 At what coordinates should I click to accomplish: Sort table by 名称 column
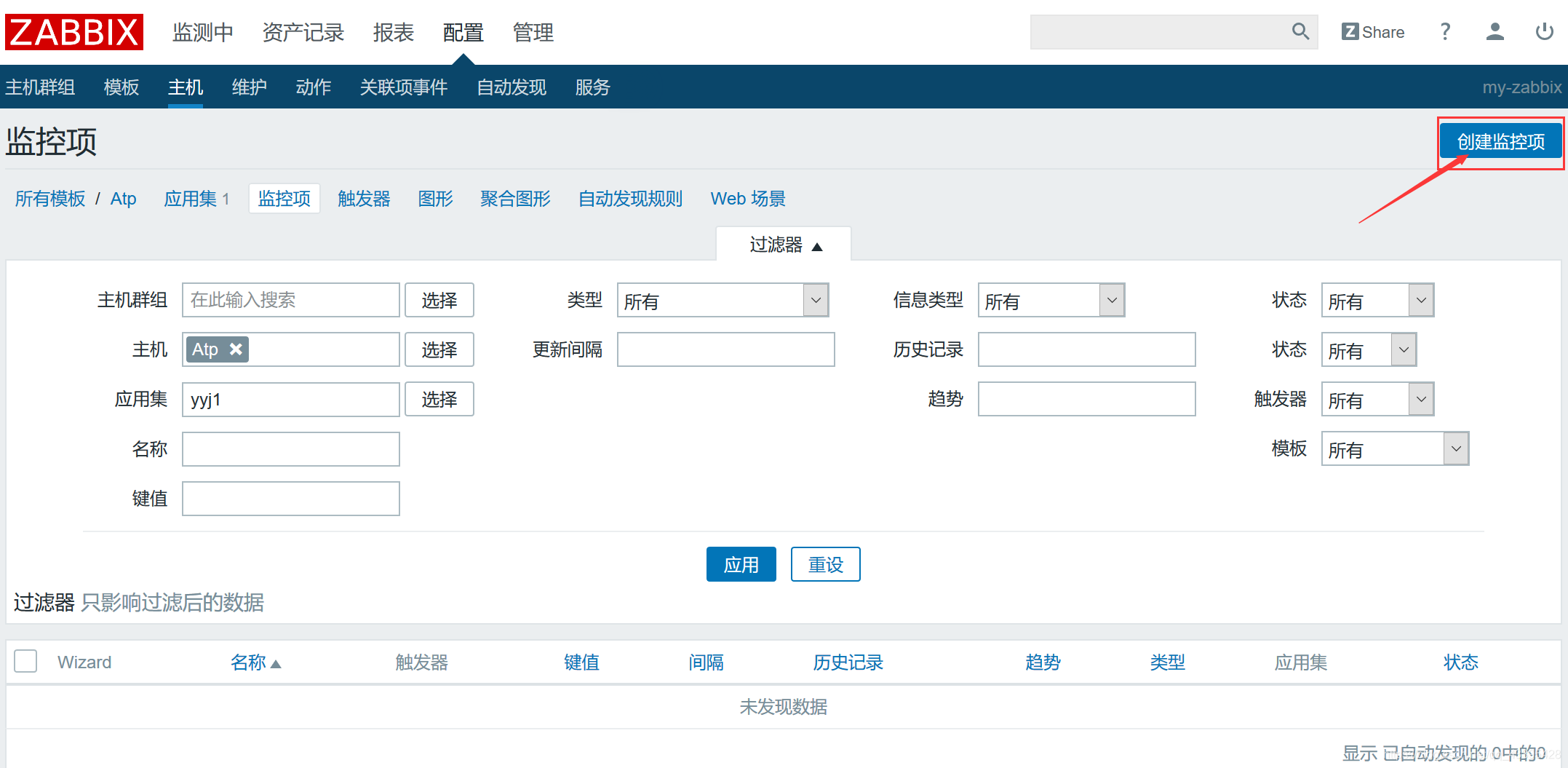255,662
